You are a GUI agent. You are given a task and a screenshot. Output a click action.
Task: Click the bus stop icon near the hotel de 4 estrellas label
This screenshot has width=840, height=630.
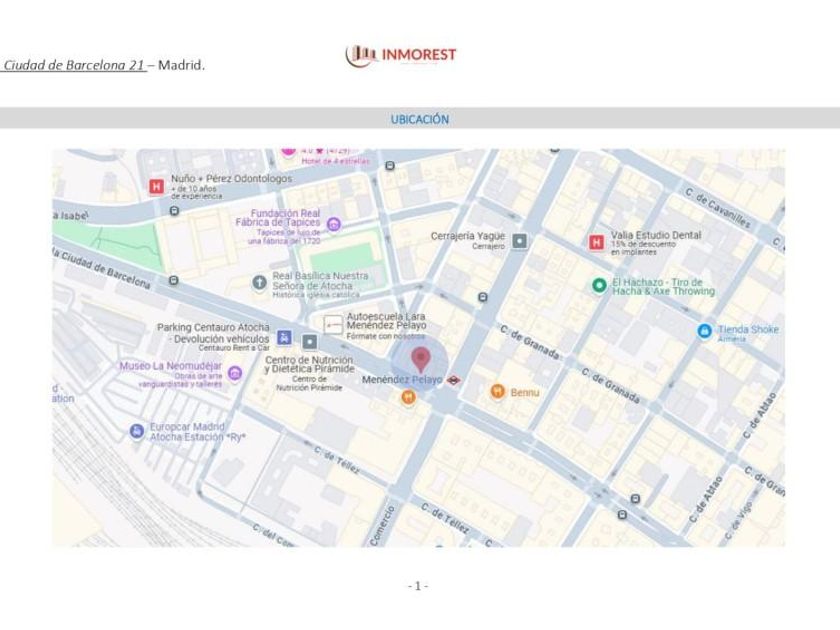tap(390, 166)
